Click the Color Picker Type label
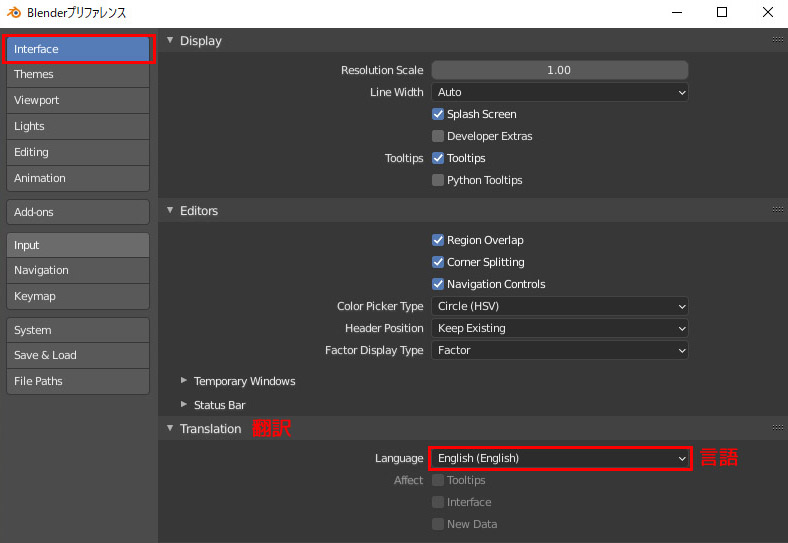 point(380,306)
